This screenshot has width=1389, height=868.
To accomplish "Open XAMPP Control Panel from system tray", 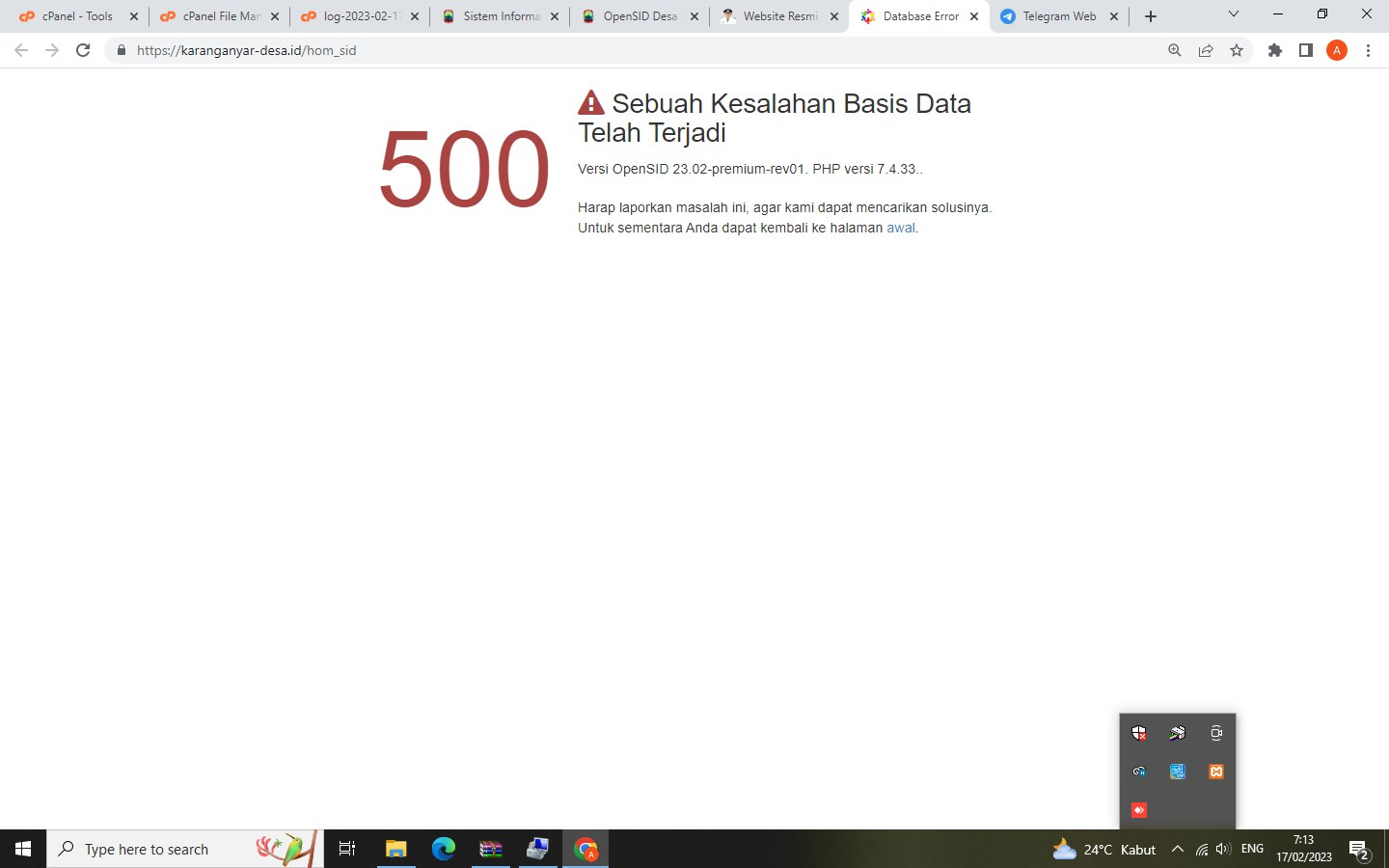I will pyautogui.click(x=1215, y=772).
